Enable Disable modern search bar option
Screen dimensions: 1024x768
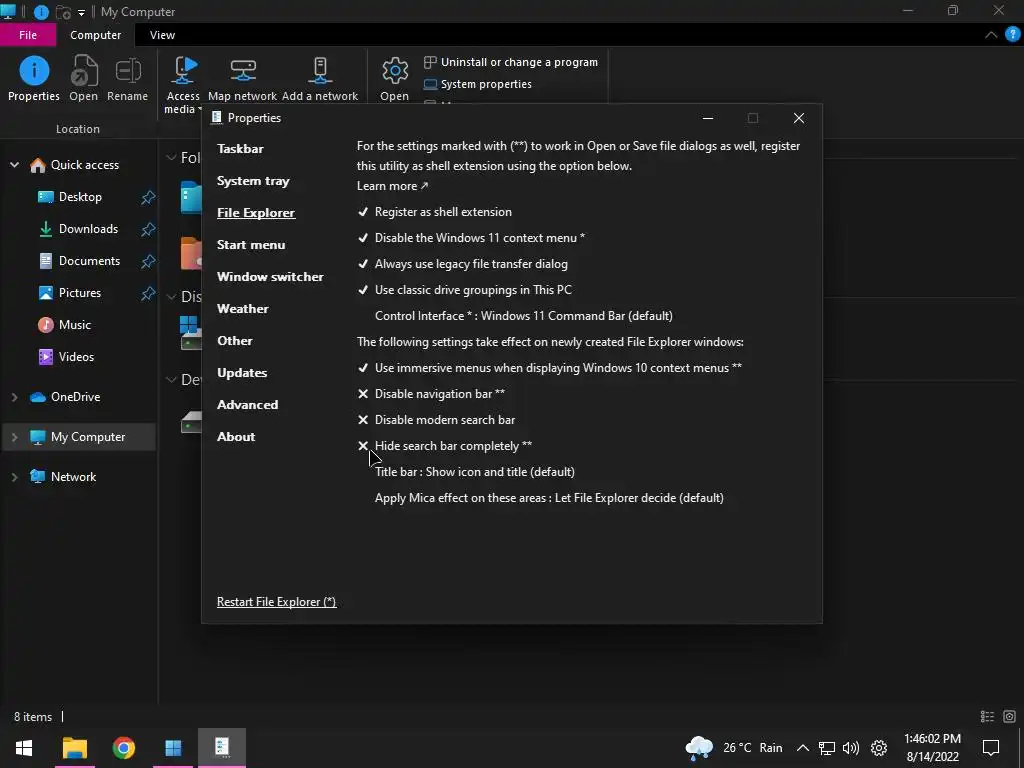click(x=436, y=420)
